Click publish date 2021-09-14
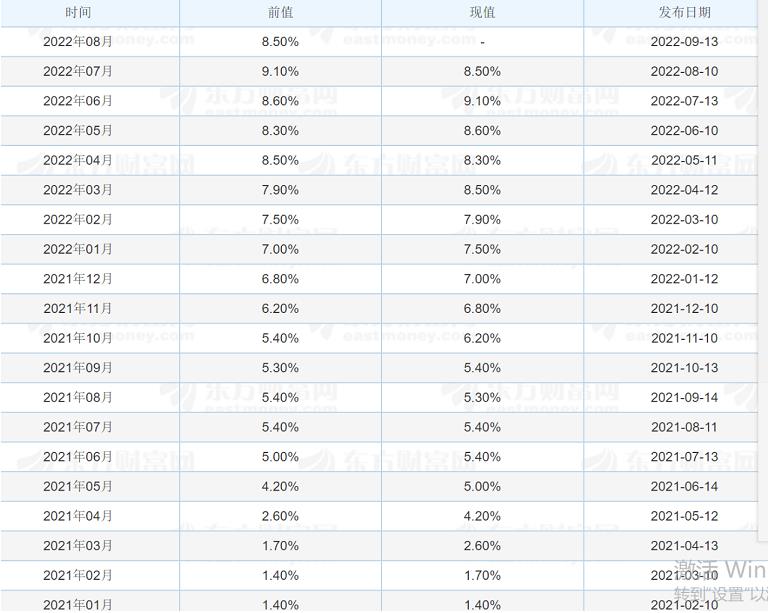The image size is (769, 613). 684,397
